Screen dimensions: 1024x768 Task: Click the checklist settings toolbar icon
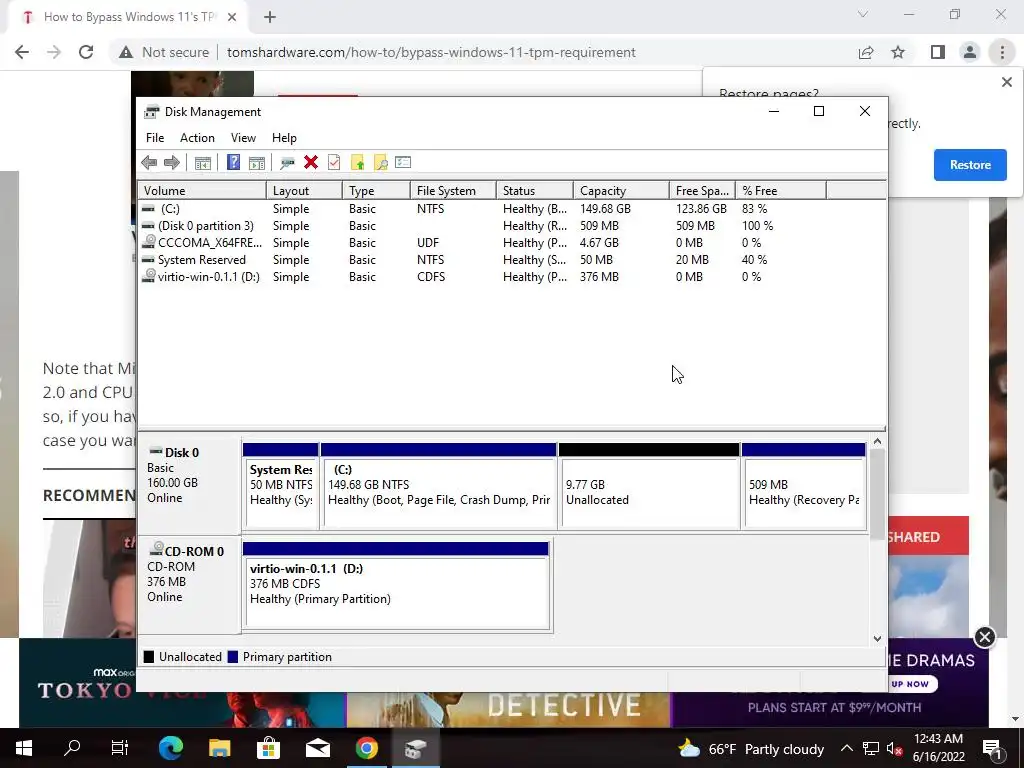coord(403,163)
